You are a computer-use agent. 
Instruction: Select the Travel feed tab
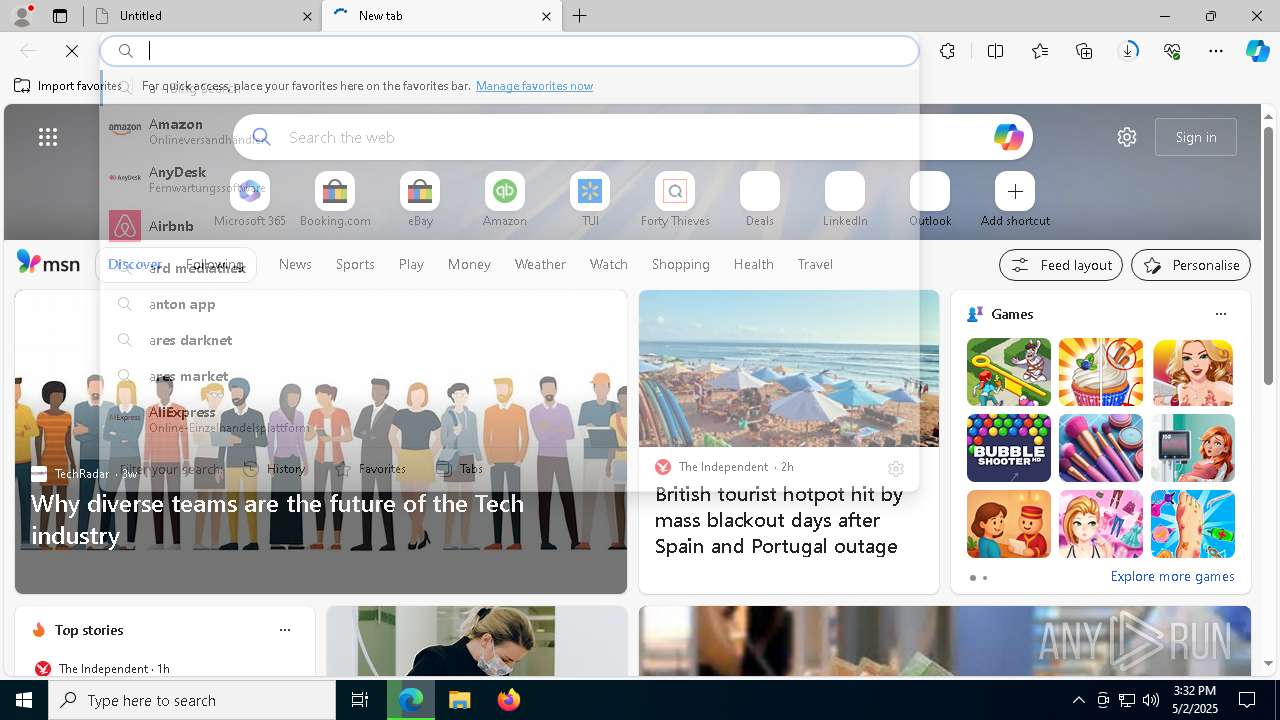(815, 264)
